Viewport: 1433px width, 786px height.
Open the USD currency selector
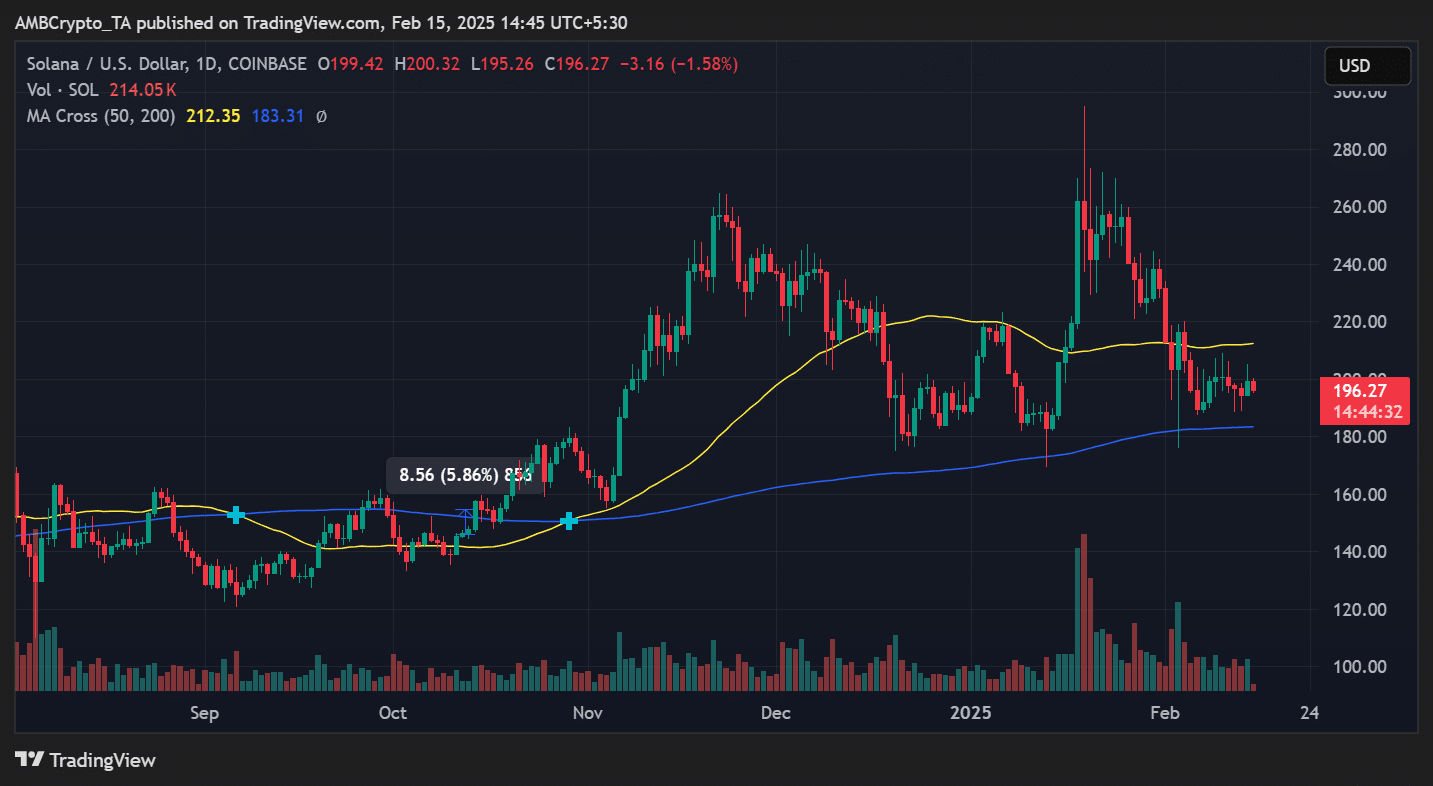coord(1367,66)
